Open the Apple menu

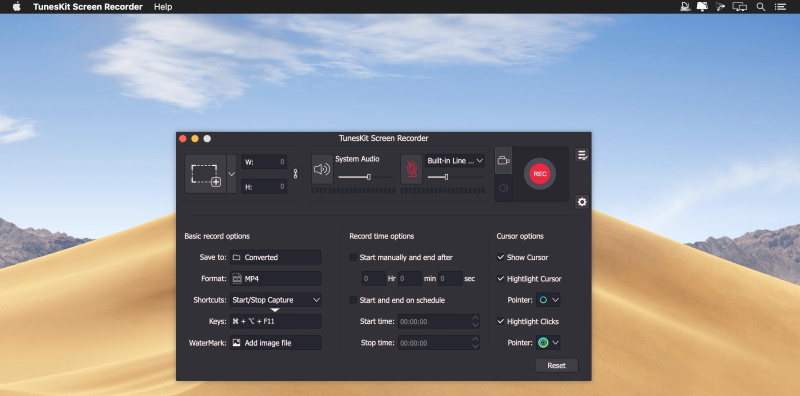click(x=16, y=7)
